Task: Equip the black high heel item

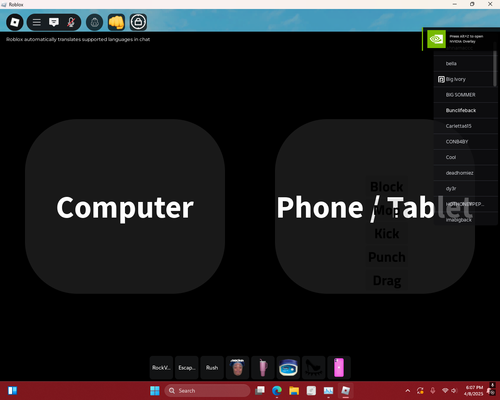Action: click(313, 367)
